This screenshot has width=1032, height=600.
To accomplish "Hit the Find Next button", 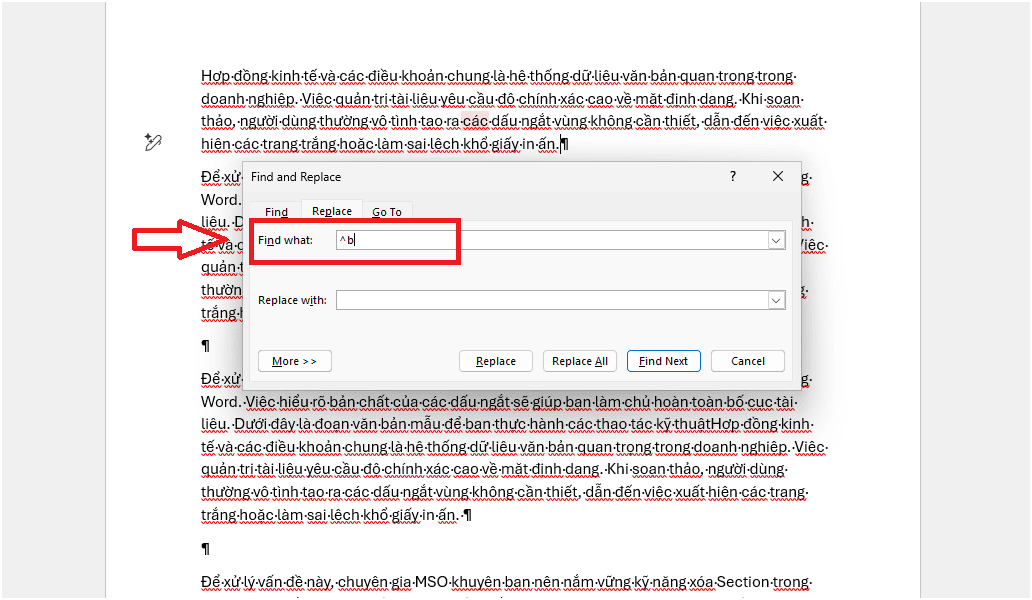I will [x=664, y=361].
